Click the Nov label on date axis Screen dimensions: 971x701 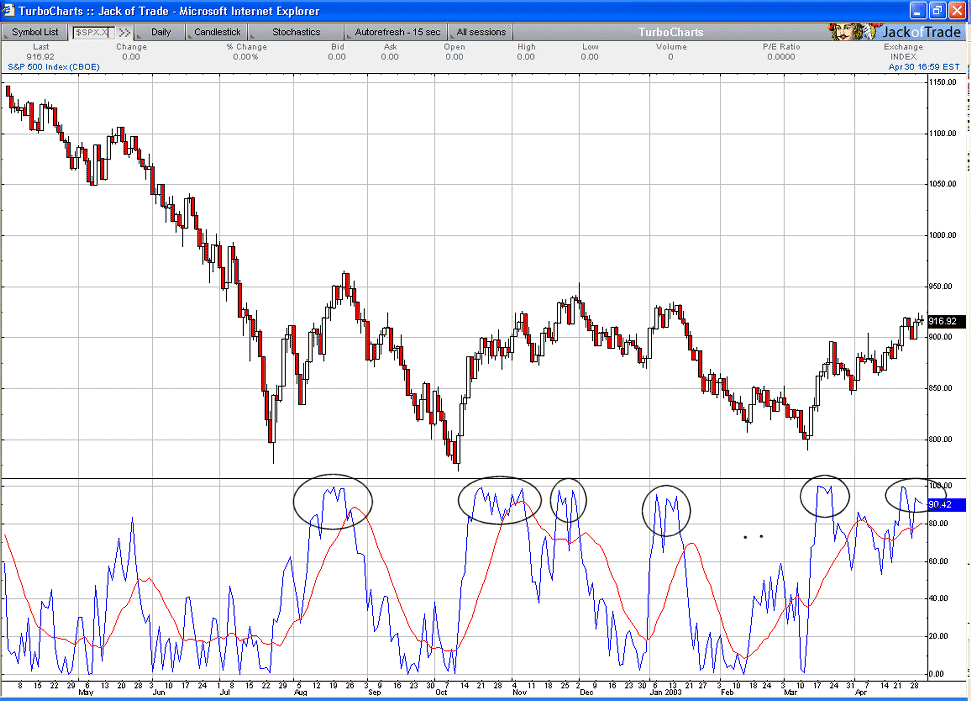pyautogui.click(x=519, y=692)
